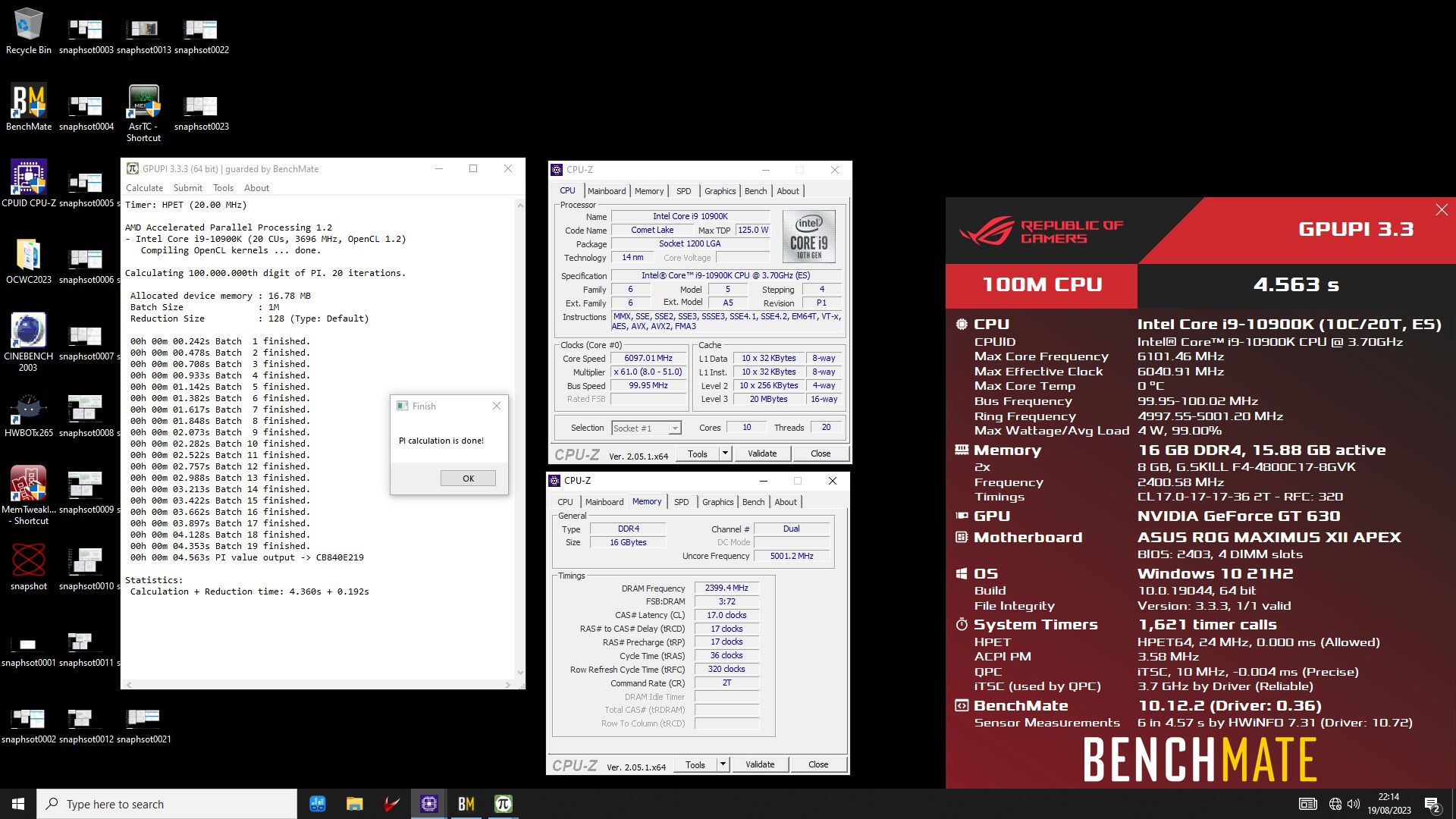Open the GPUPI taskbar icon

point(504,804)
